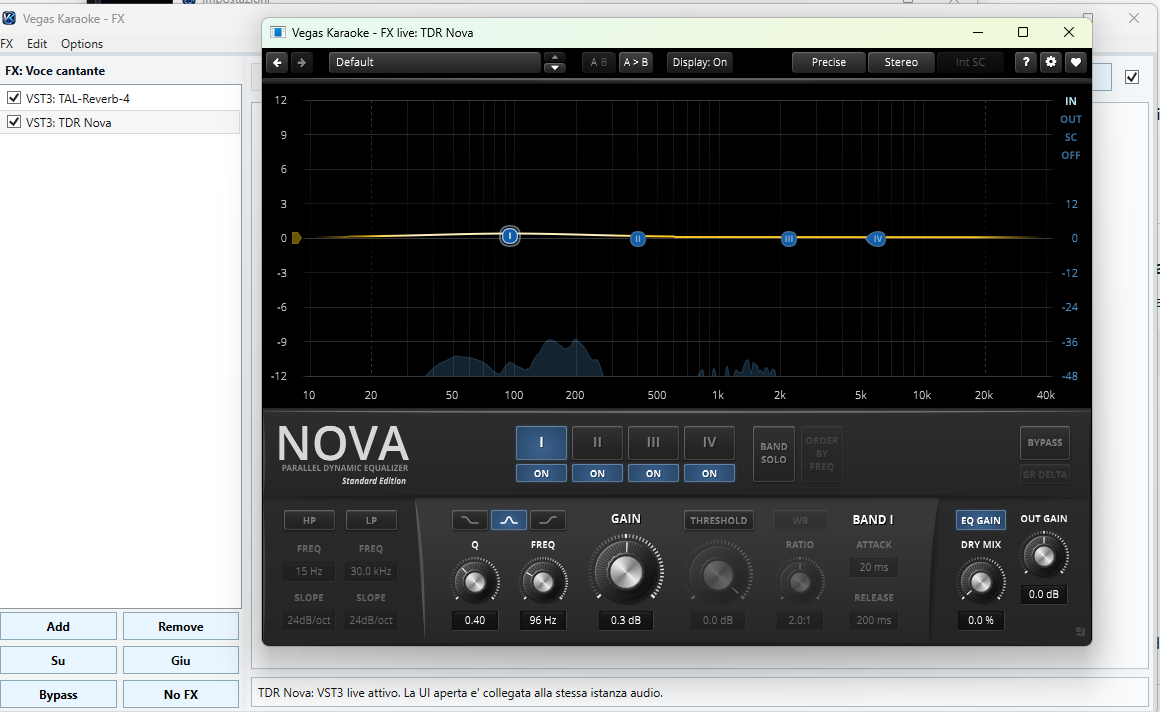1160x712 pixels.
Task: Click the Bypass button in FX list
Action: coord(58,694)
